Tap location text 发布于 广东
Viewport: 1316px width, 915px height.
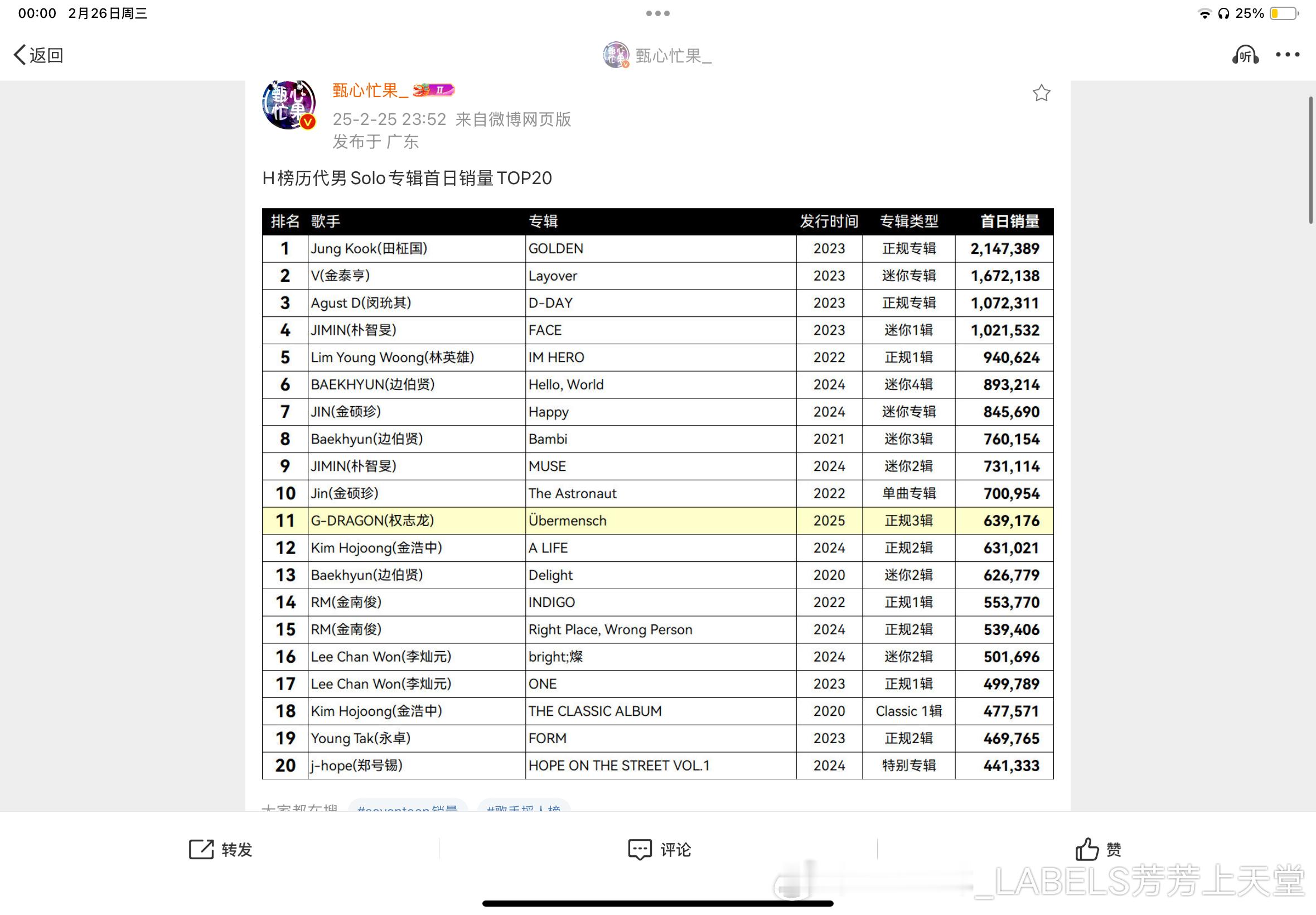coord(375,142)
